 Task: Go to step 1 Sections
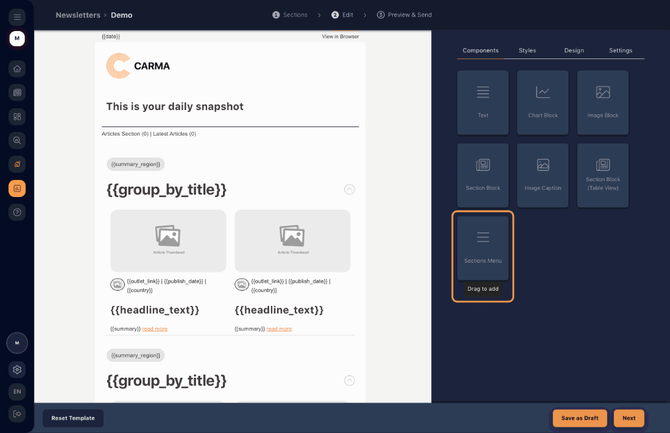290,15
